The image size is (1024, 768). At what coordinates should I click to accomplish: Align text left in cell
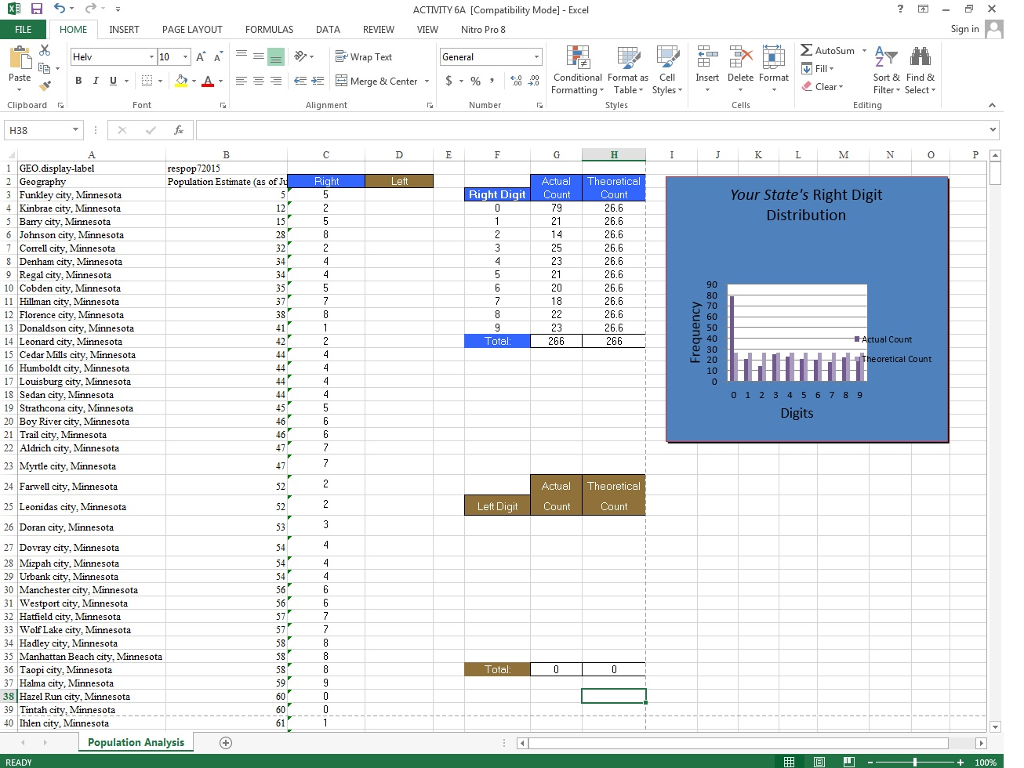241,81
